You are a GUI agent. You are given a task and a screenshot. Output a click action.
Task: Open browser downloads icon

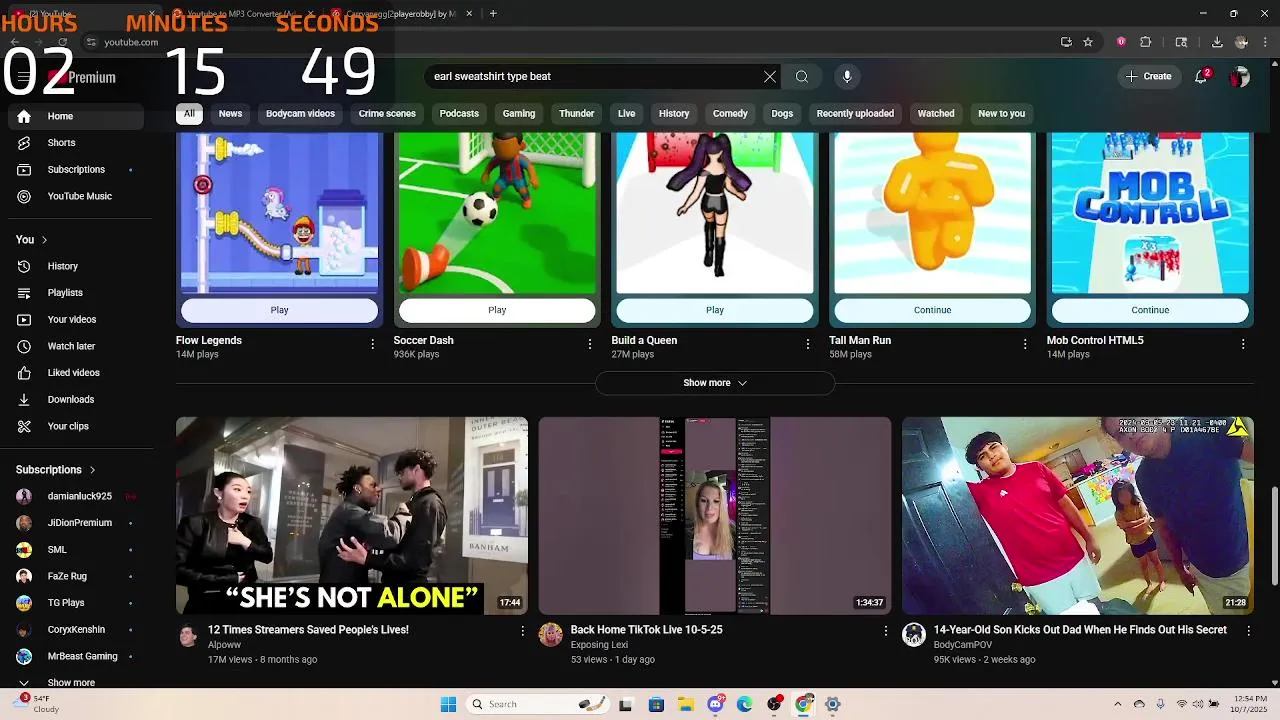1217,42
